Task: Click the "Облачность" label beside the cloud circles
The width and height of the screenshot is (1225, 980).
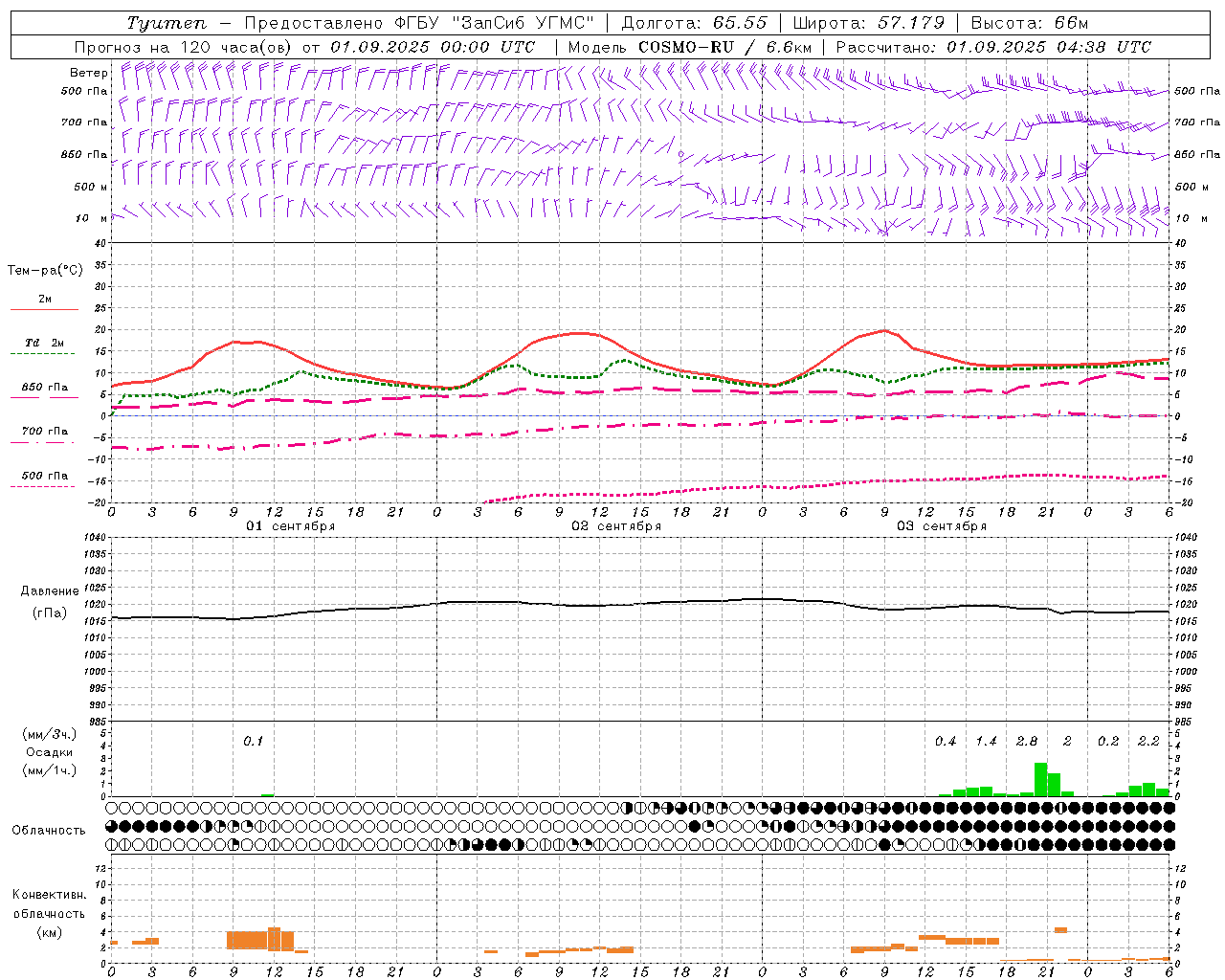Action: 49,831
